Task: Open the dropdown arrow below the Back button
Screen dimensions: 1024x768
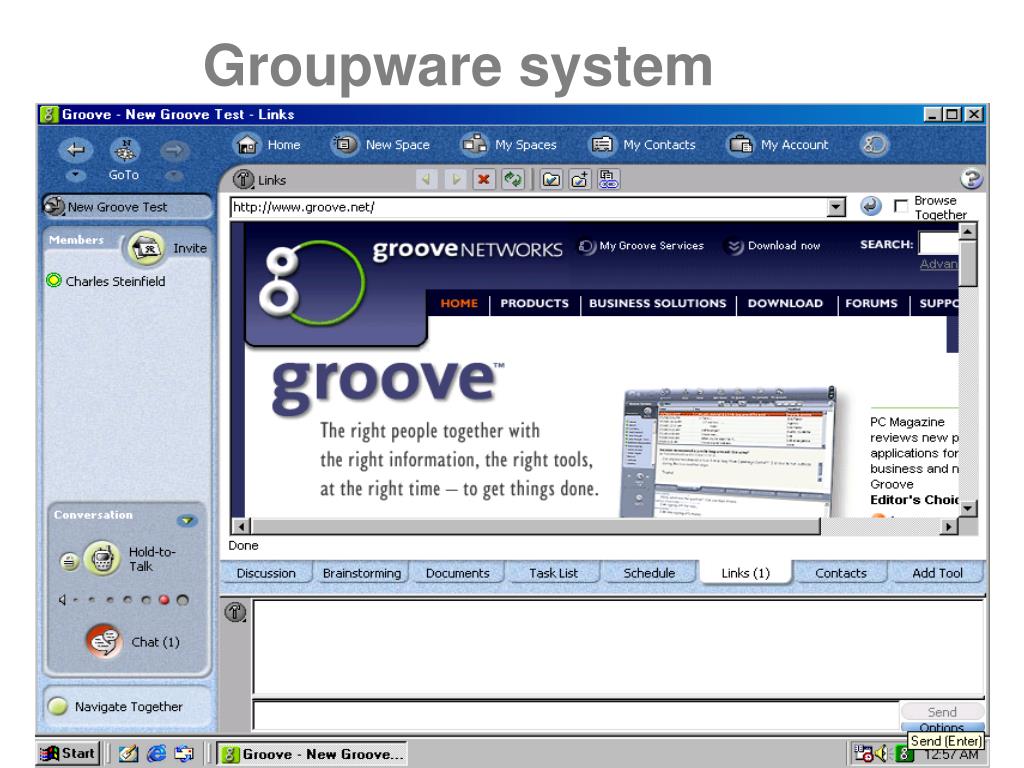Action: coord(75,174)
